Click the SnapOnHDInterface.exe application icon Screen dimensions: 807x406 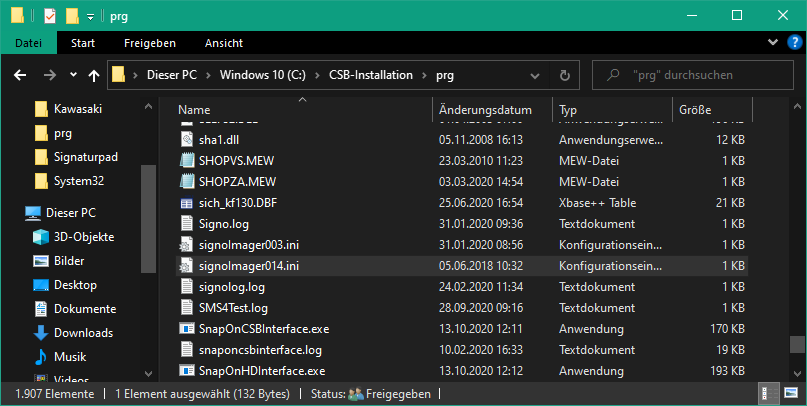pyautogui.click(x=186, y=370)
